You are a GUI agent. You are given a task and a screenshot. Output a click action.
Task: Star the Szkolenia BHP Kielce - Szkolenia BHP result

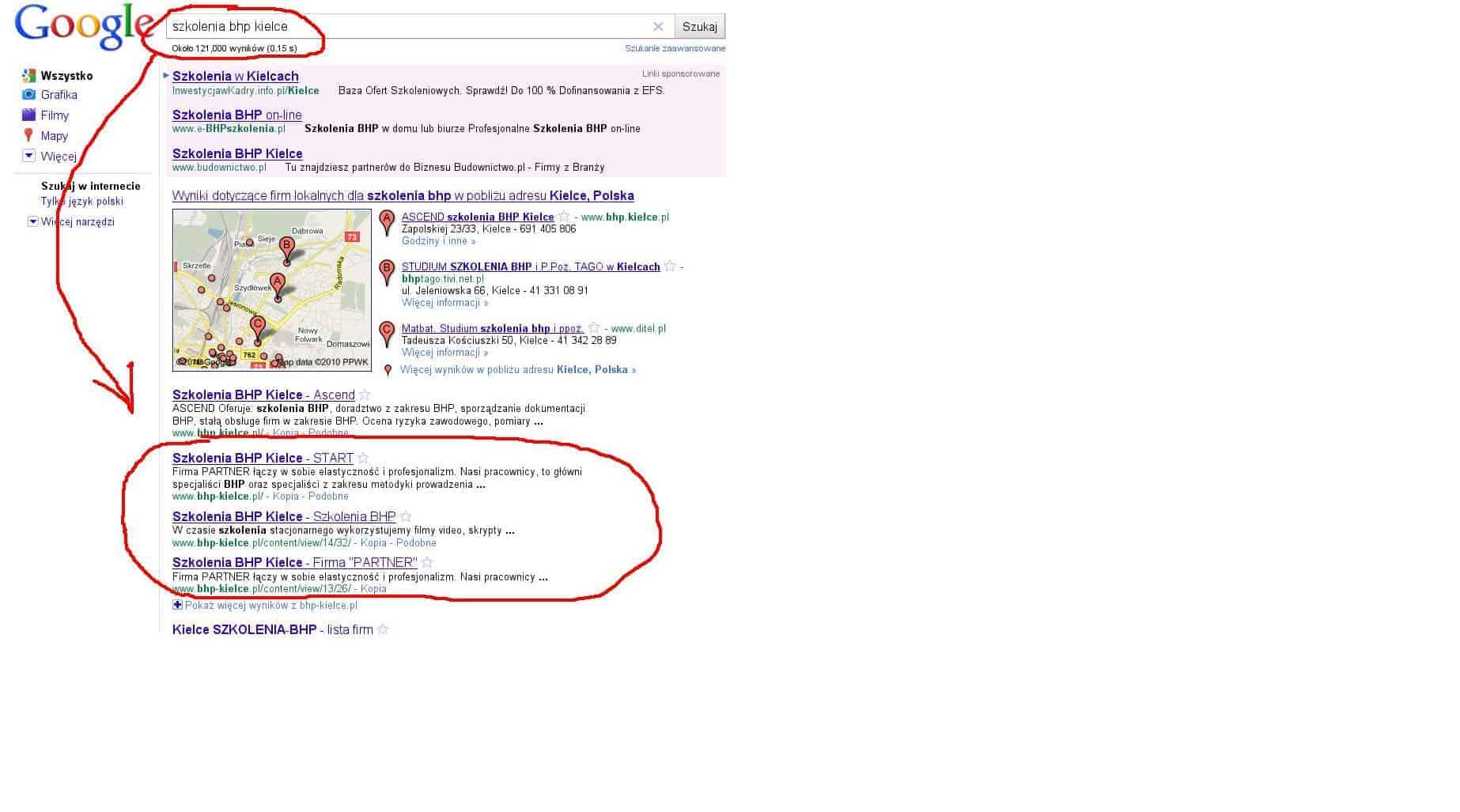[406, 516]
